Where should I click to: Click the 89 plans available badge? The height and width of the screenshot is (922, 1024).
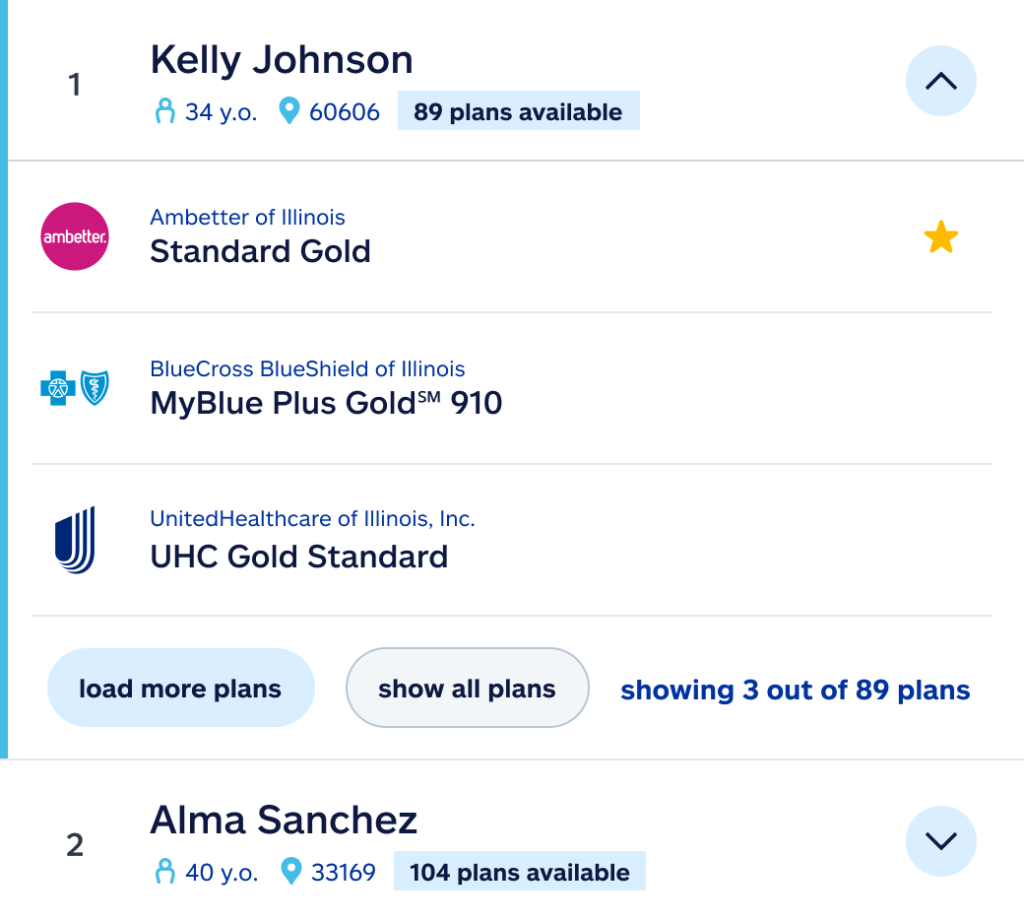[x=518, y=112]
